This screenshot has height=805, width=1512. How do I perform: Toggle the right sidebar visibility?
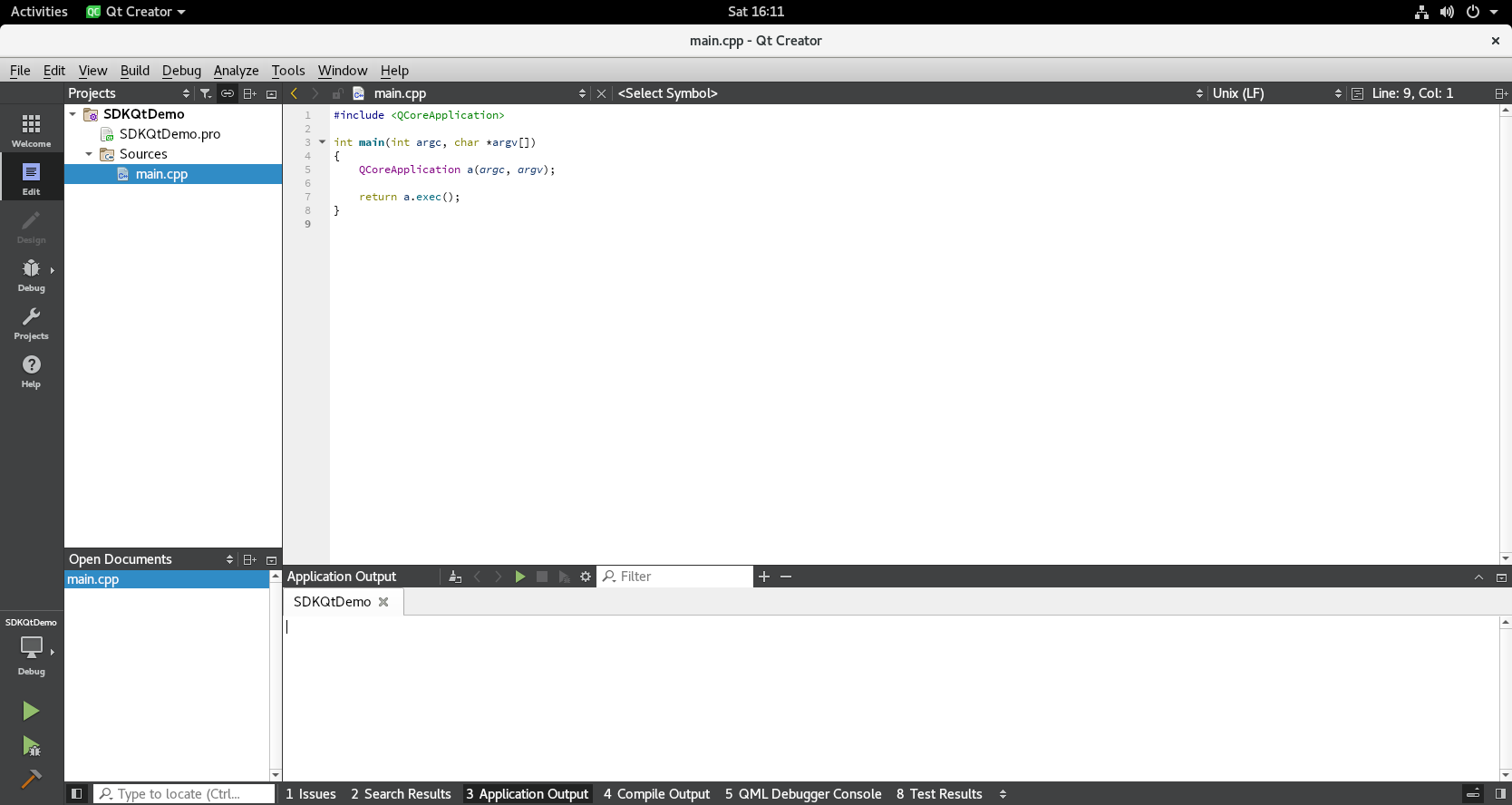click(x=1500, y=794)
